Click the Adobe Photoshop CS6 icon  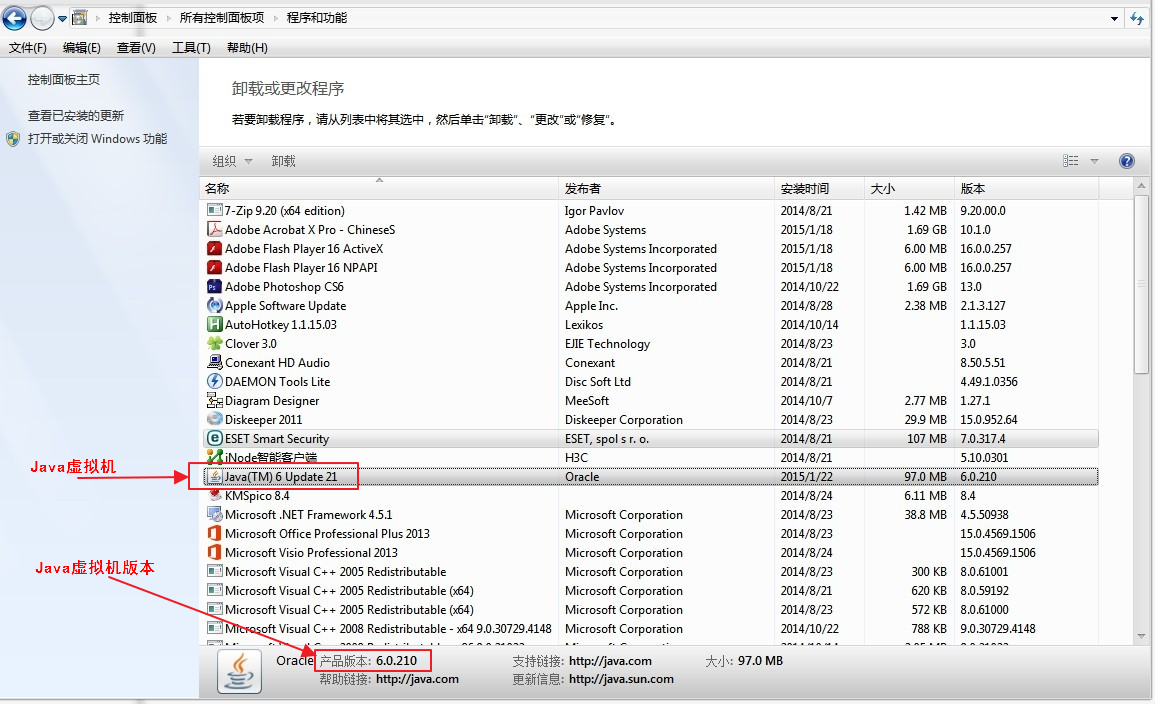point(214,287)
